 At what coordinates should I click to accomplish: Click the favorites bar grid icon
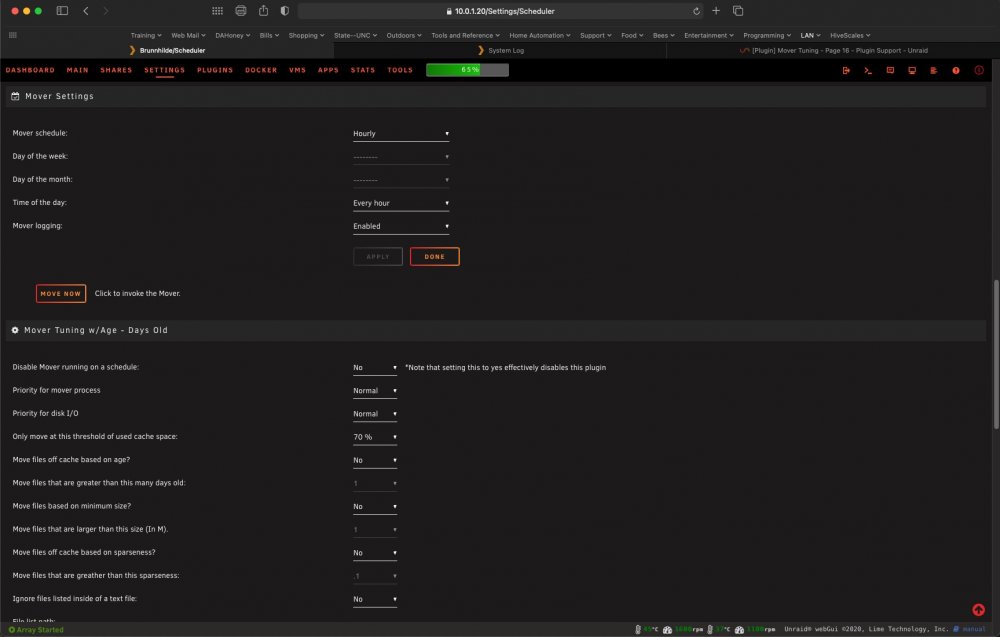pos(13,35)
